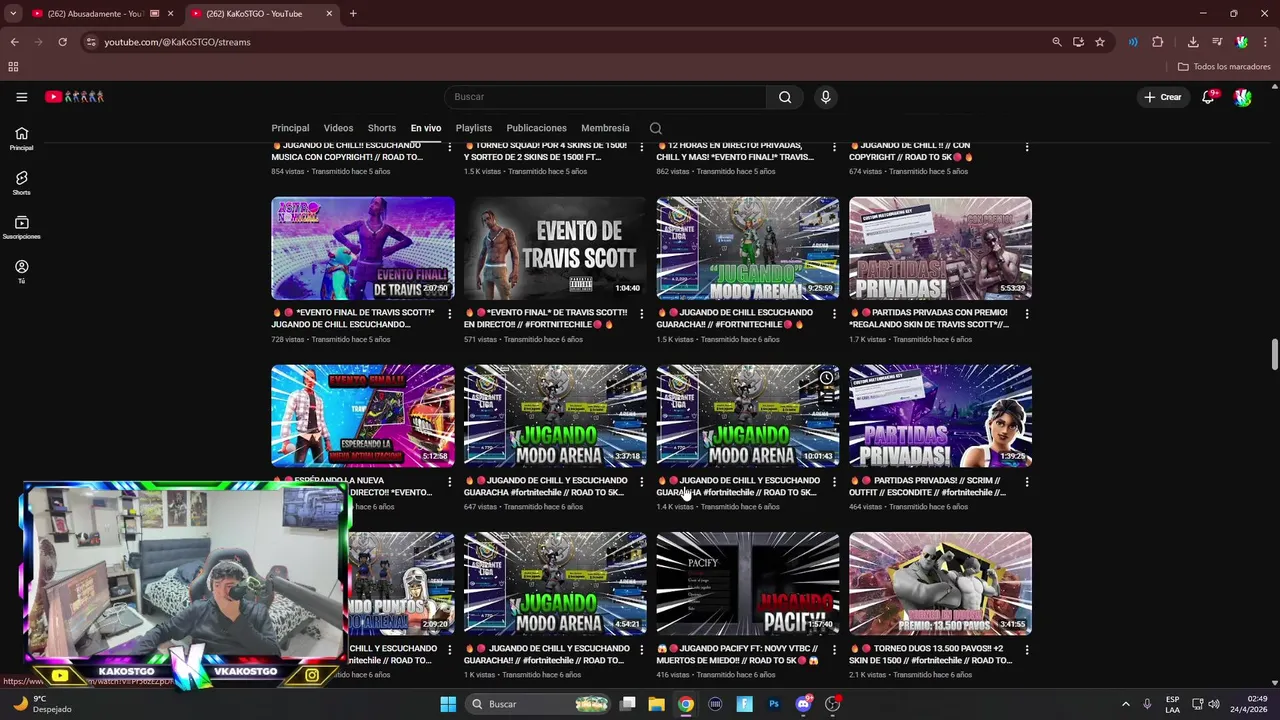
Task: Open the browser zoom magnifier icon
Action: [1057, 42]
